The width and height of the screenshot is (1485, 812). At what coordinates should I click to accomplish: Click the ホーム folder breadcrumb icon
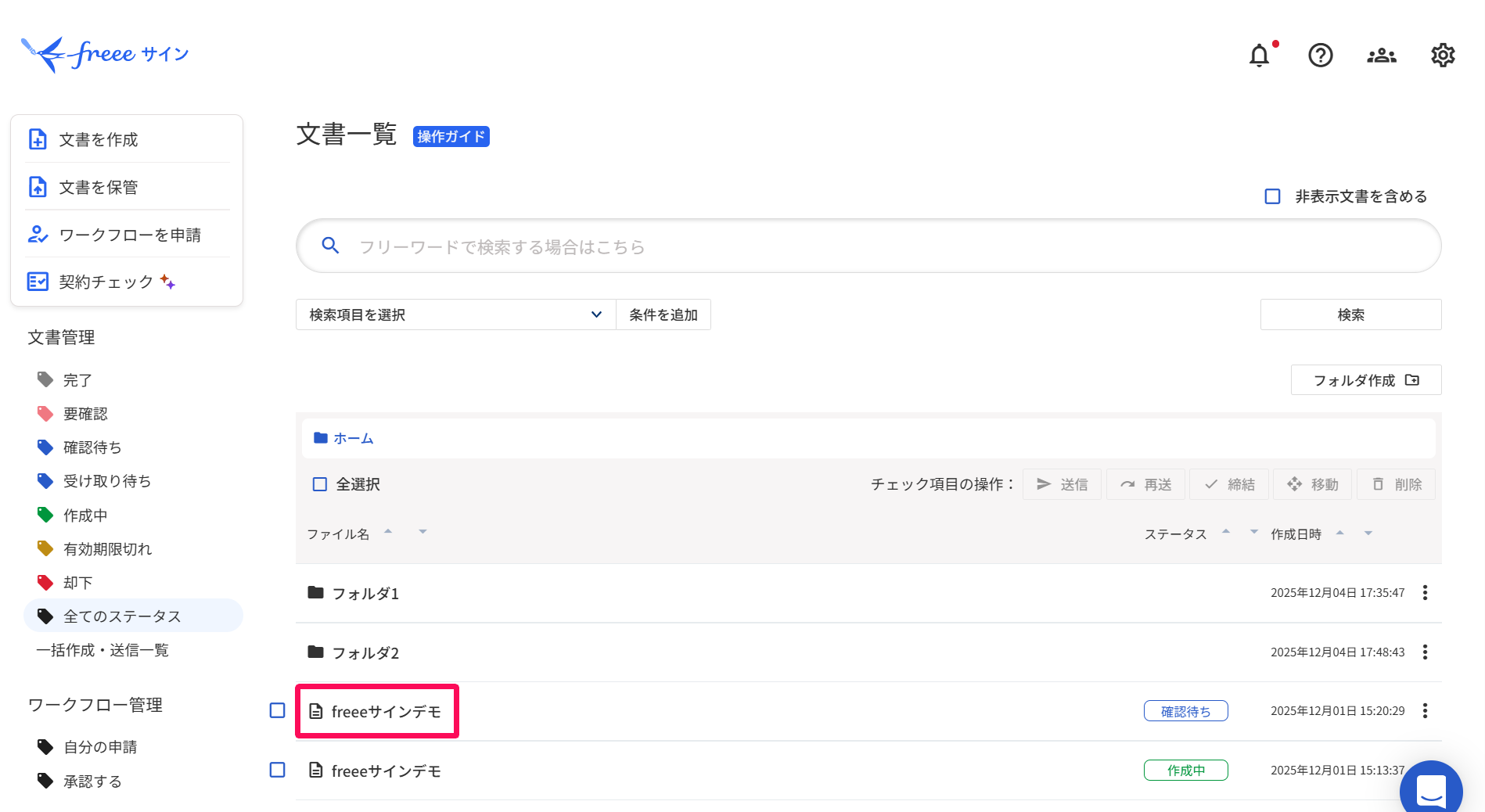(x=321, y=438)
